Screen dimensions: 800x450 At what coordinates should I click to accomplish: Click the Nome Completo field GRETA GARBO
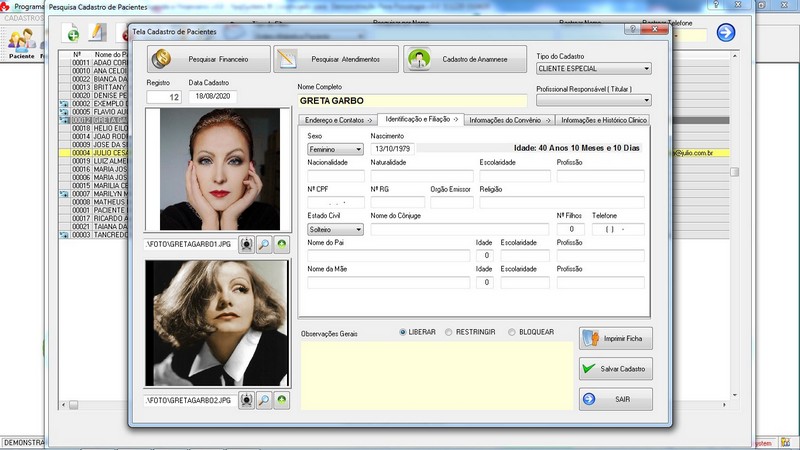(x=412, y=101)
